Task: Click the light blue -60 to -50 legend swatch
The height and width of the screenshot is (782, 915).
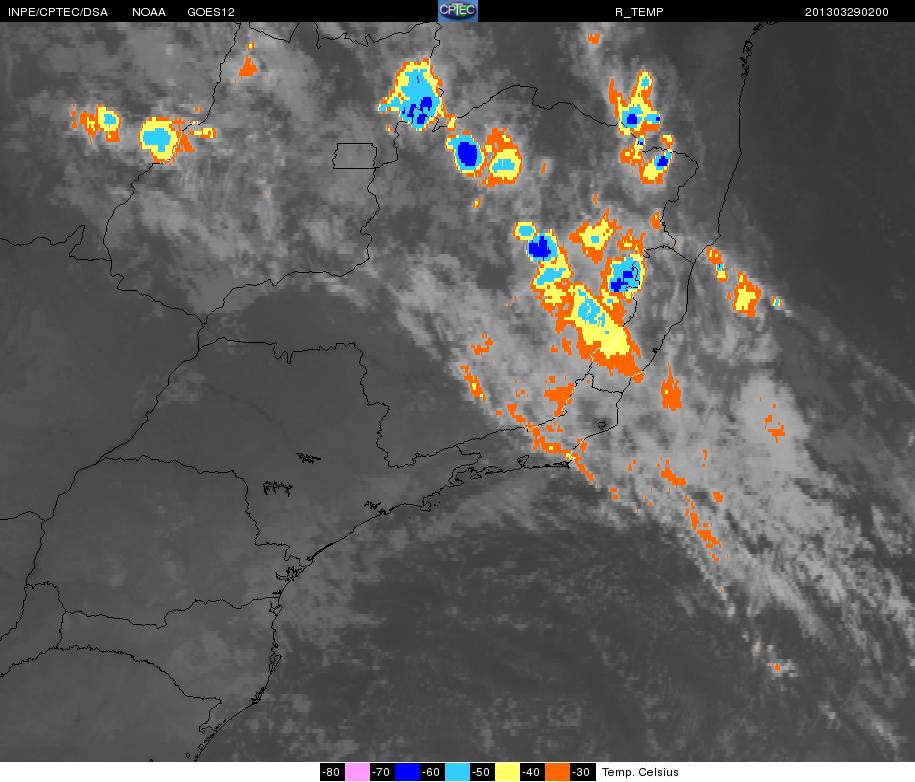Action: 457,772
